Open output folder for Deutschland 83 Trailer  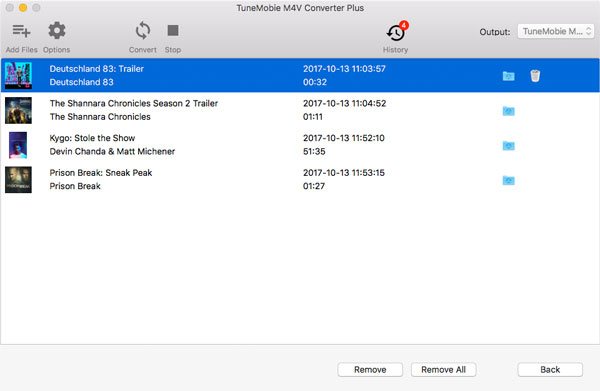pyautogui.click(x=508, y=76)
